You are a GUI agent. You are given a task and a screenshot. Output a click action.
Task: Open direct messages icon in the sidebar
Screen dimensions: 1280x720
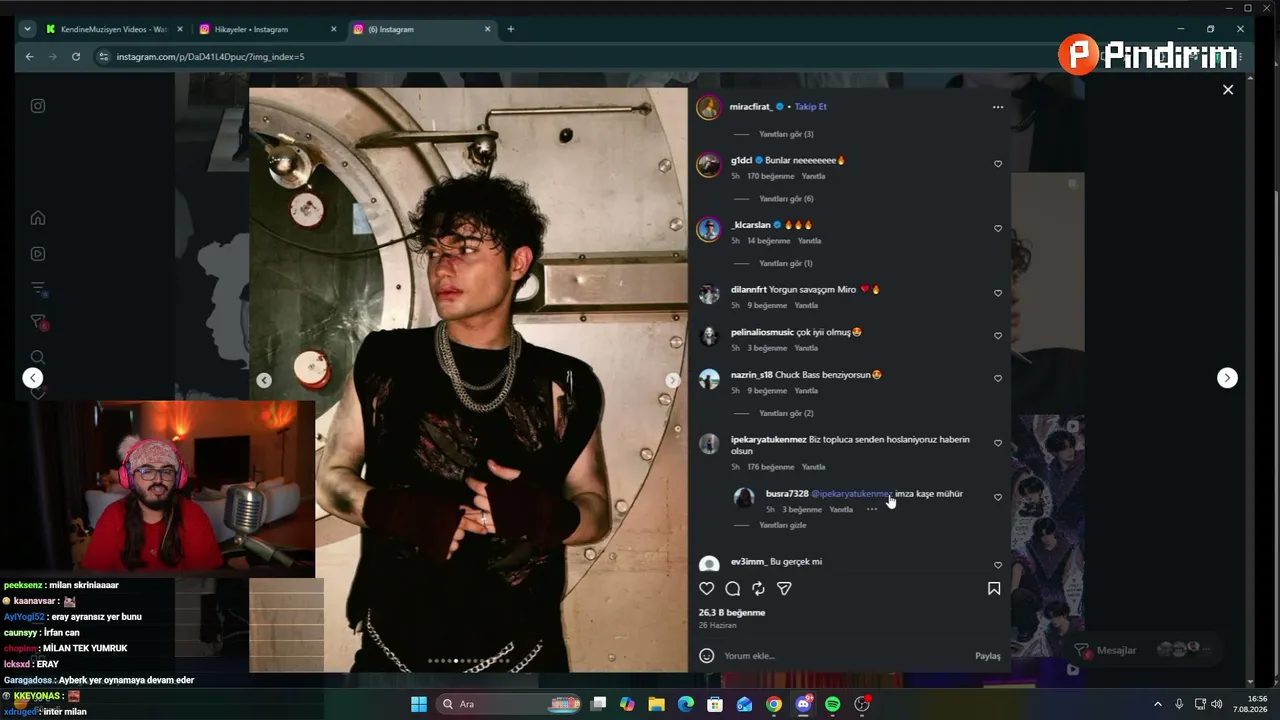[x=38, y=322]
